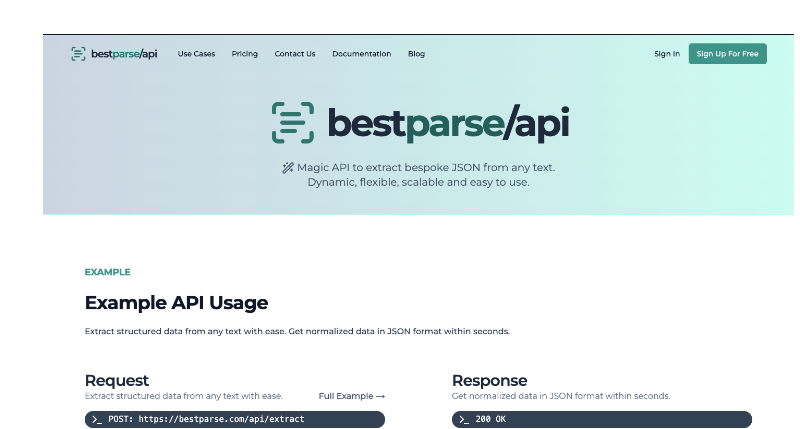Open Contact Us page
The height and width of the screenshot is (429, 800).
point(295,54)
